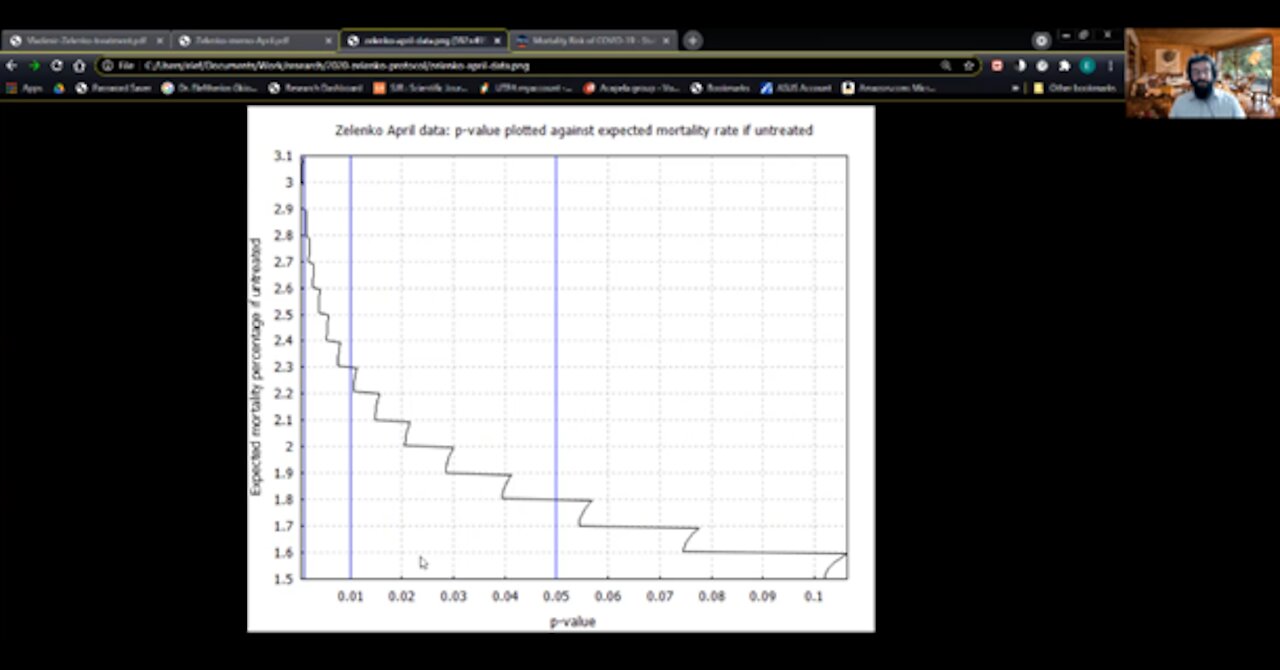1280x670 pixels.
Task: Close the Zelenko-memo-April.pdf tab
Action: (x=328, y=41)
